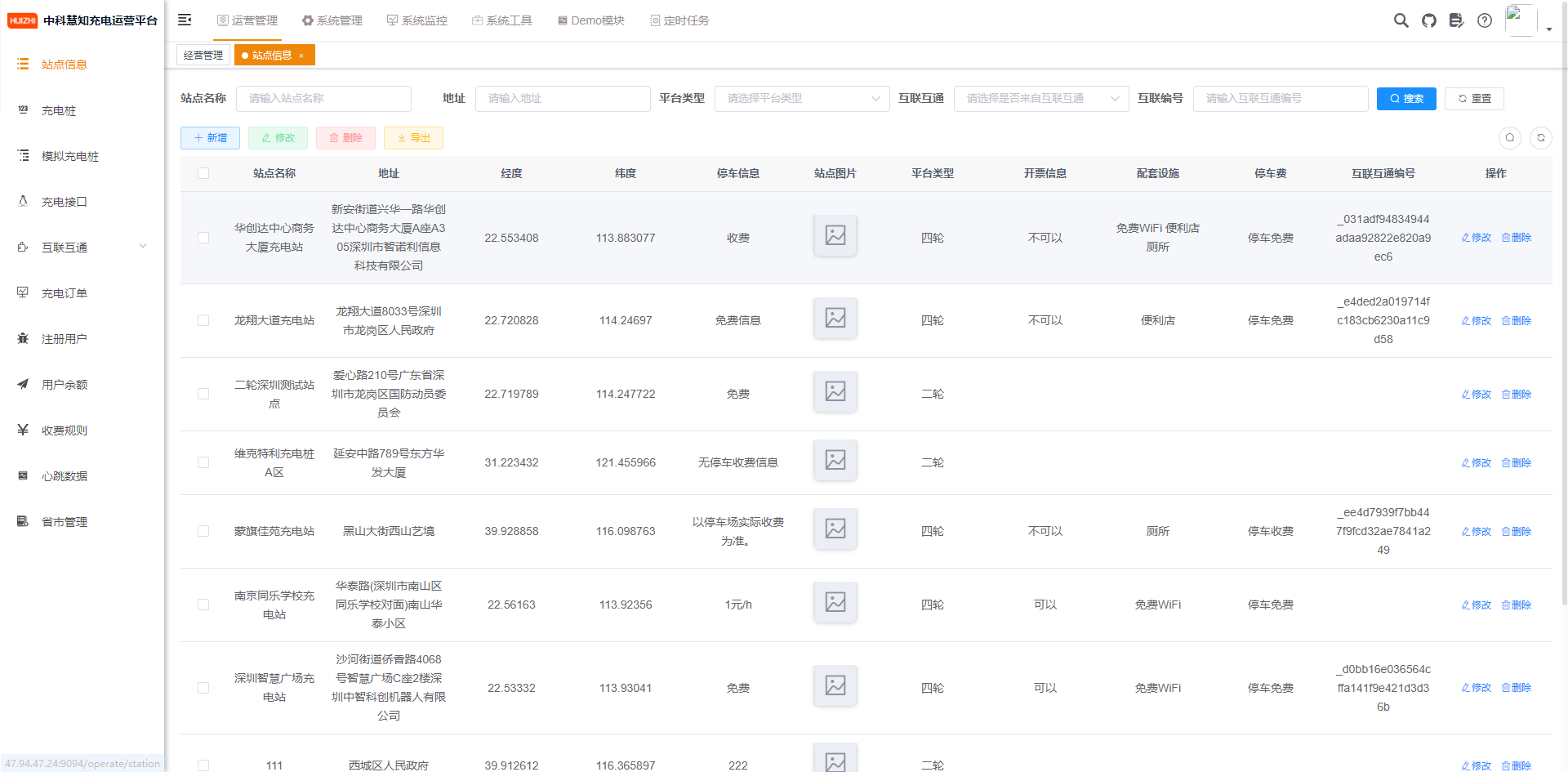This screenshot has width=1568, height=772.
Task: Tick the select-all checkbox in table header
Action: click(203, 173)
